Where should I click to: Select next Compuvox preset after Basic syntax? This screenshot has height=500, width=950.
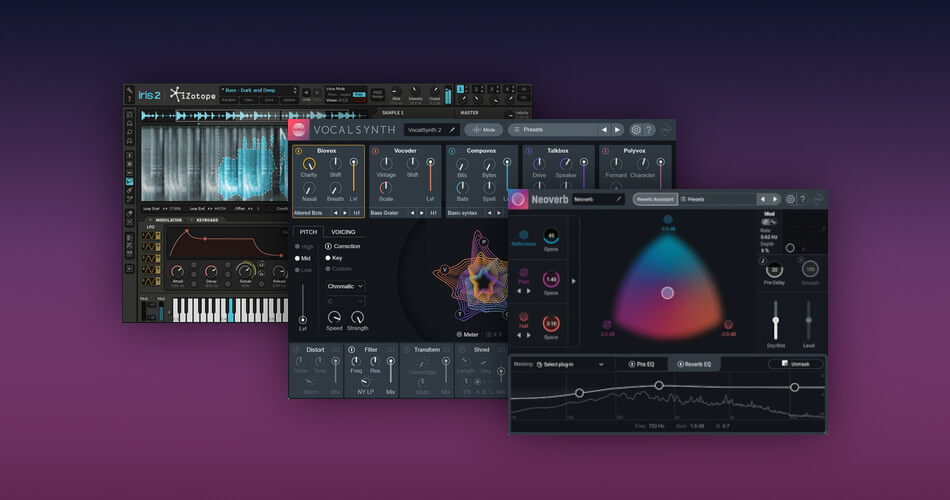click(x=499, y=213)
